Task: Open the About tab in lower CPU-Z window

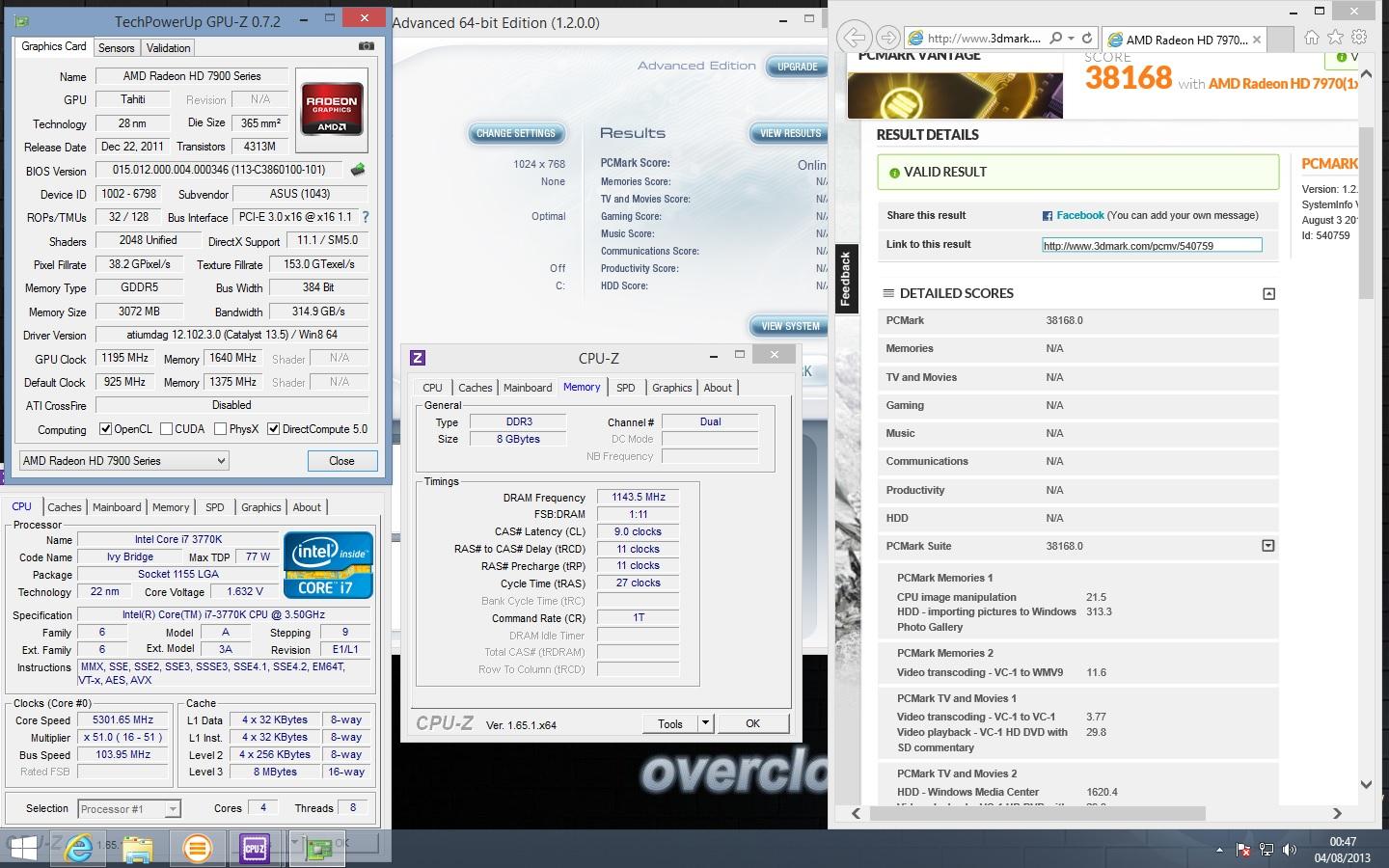Action: [307, 507]
